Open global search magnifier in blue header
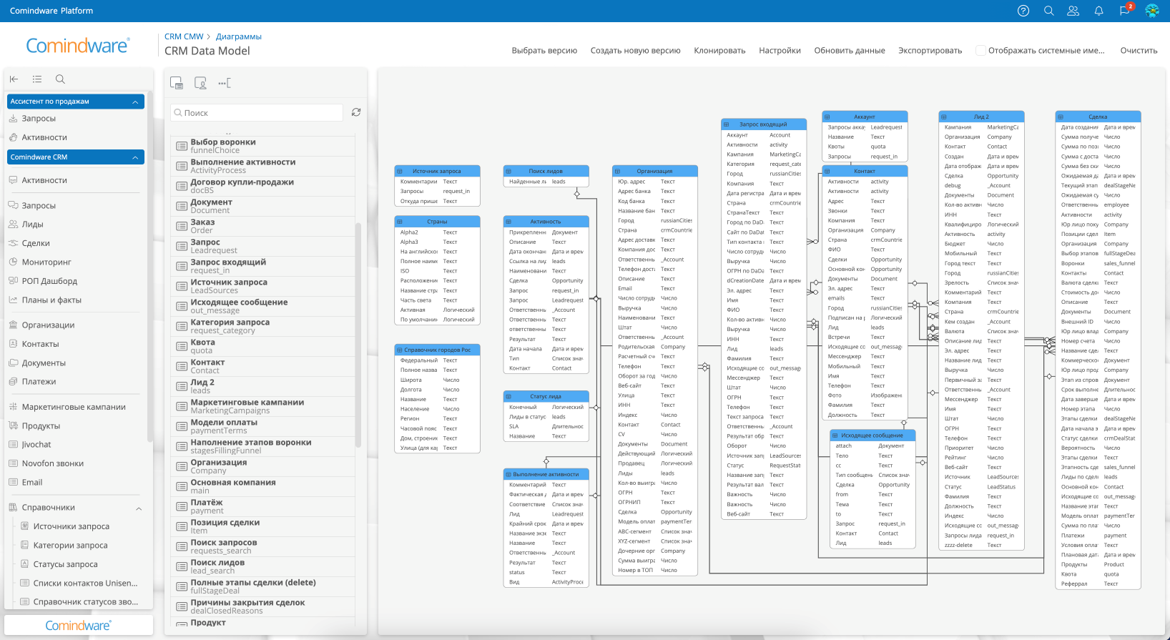 tap(1048, 10)
